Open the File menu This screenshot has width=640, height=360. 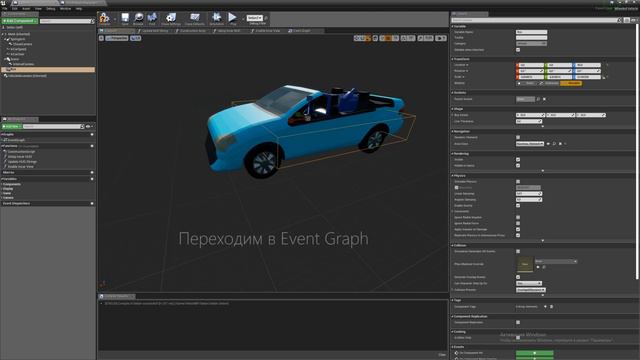(x=5, y=9)
